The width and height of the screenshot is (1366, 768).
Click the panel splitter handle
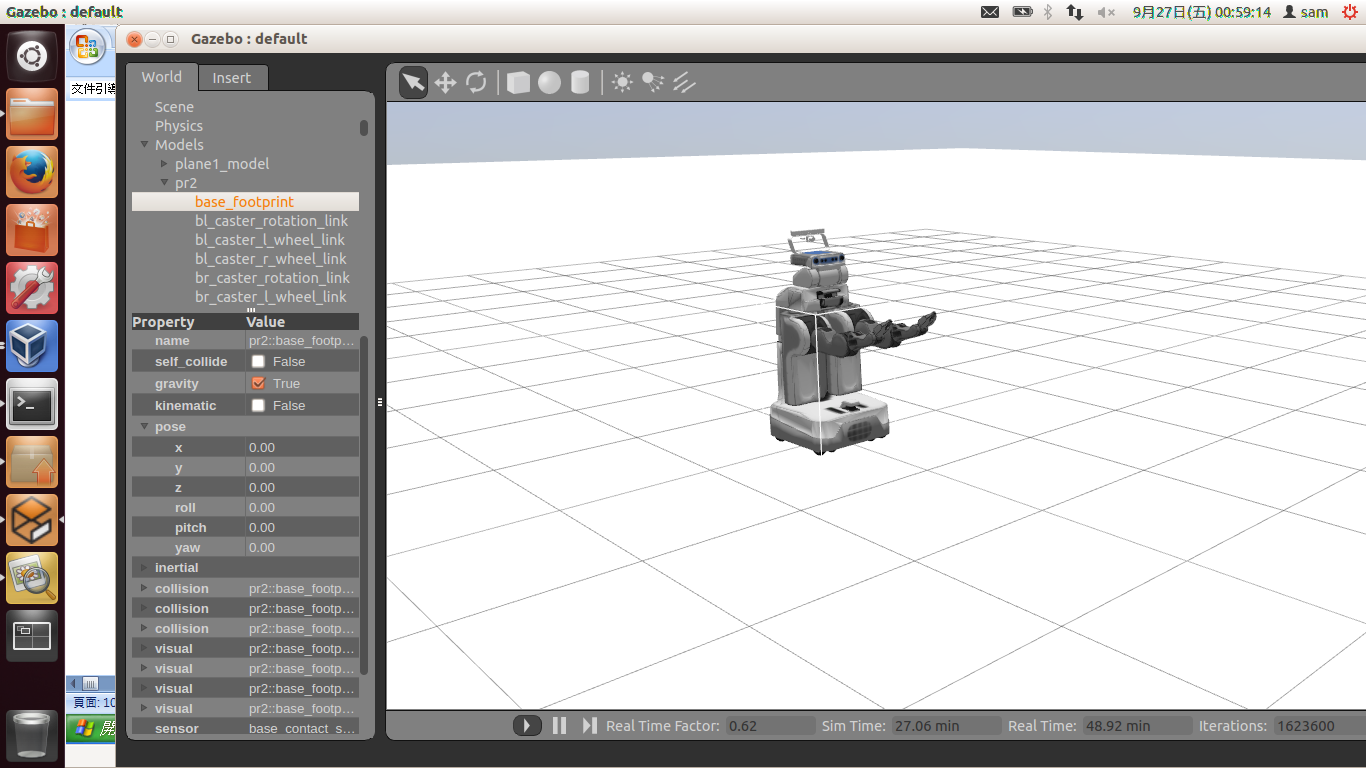(x=380, y=402)
